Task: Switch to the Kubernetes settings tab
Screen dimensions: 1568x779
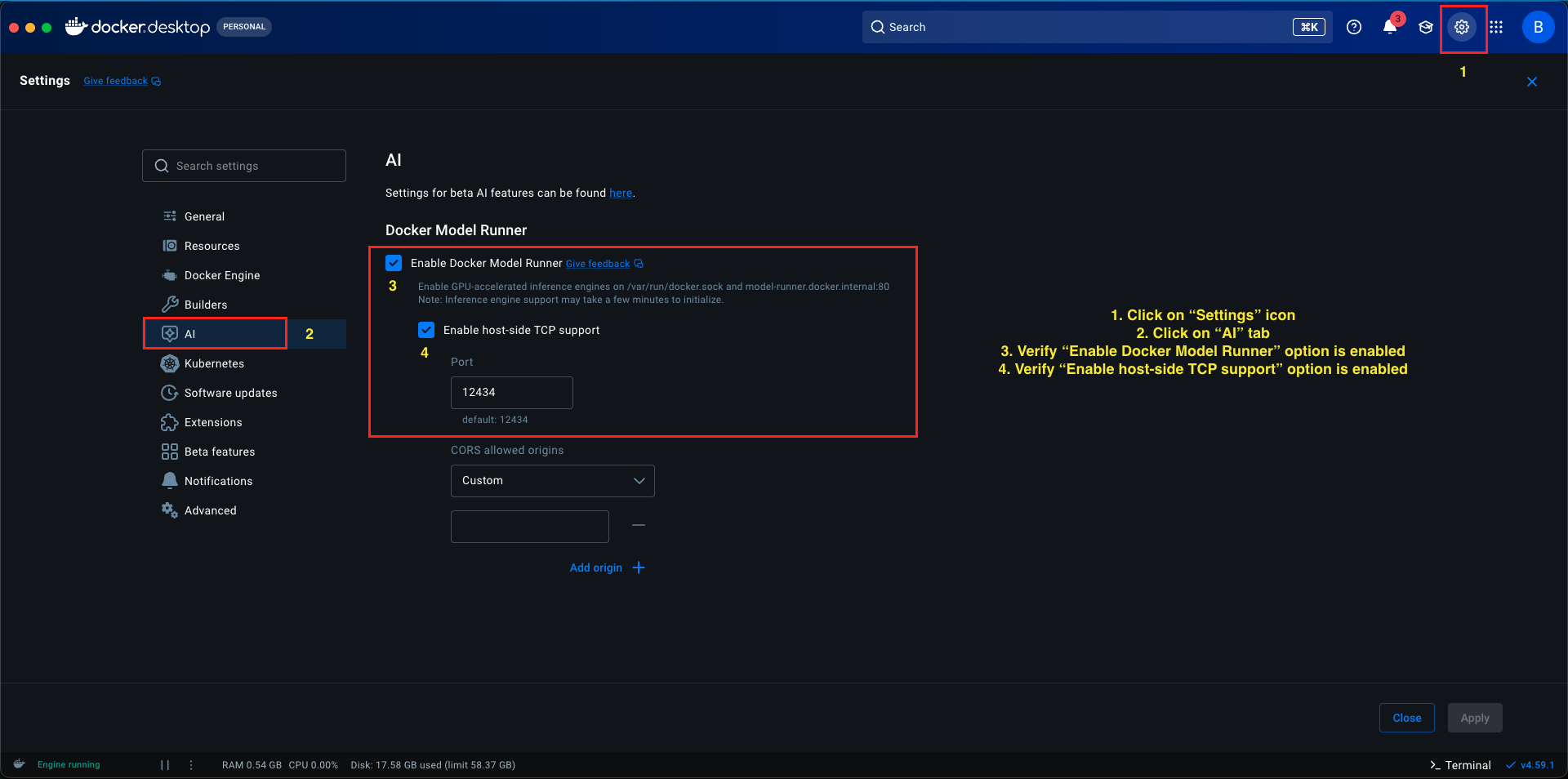Action: pos(214,363)
